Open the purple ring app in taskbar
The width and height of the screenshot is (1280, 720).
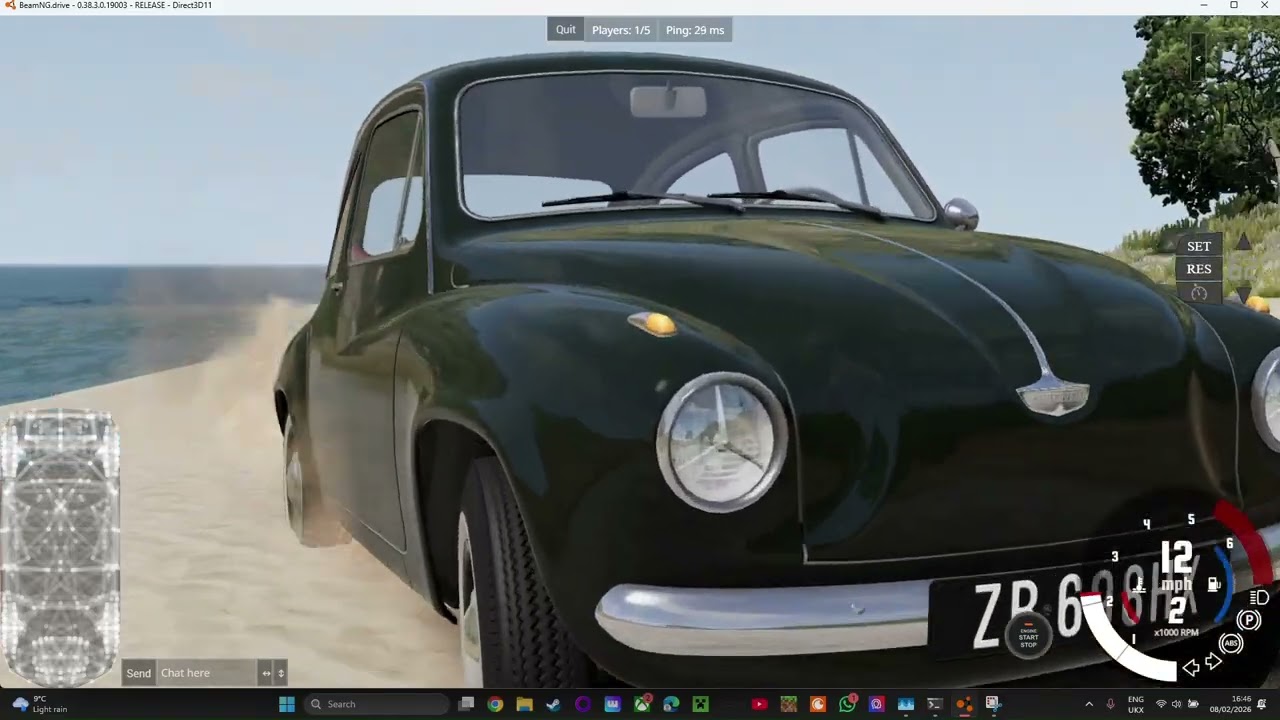pos(583,704)
